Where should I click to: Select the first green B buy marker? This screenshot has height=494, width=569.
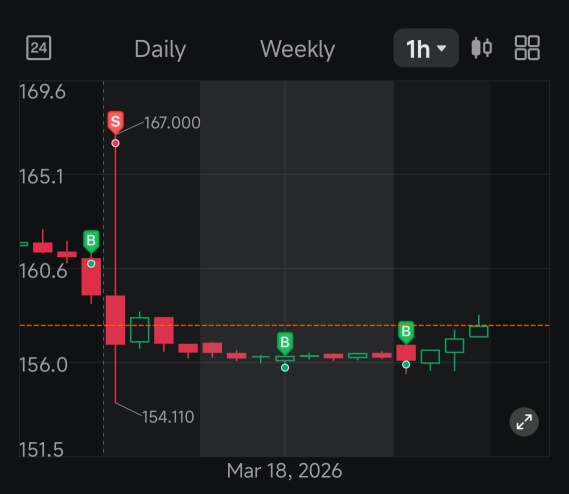point(91,241)
